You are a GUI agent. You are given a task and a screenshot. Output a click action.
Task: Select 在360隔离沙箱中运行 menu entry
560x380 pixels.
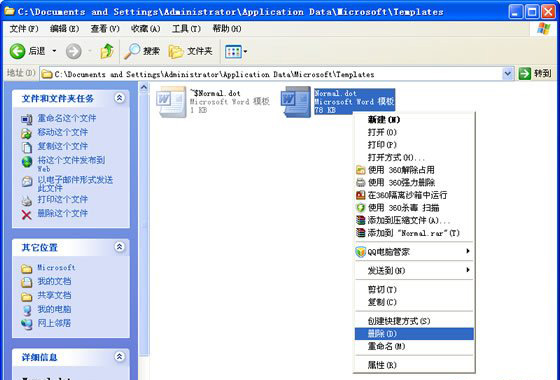[414, 195]
